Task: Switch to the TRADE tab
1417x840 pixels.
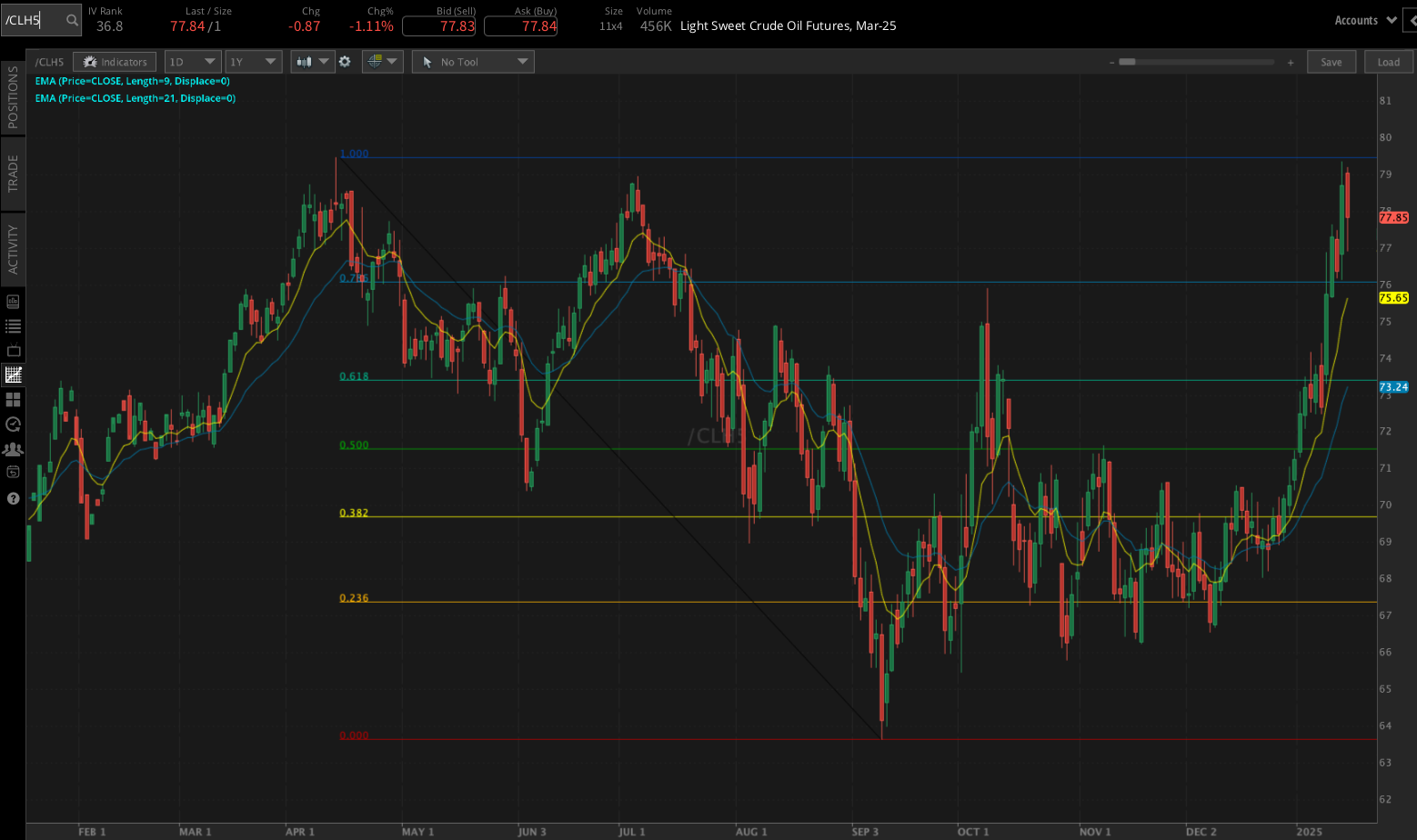Action: coord(13,174)
